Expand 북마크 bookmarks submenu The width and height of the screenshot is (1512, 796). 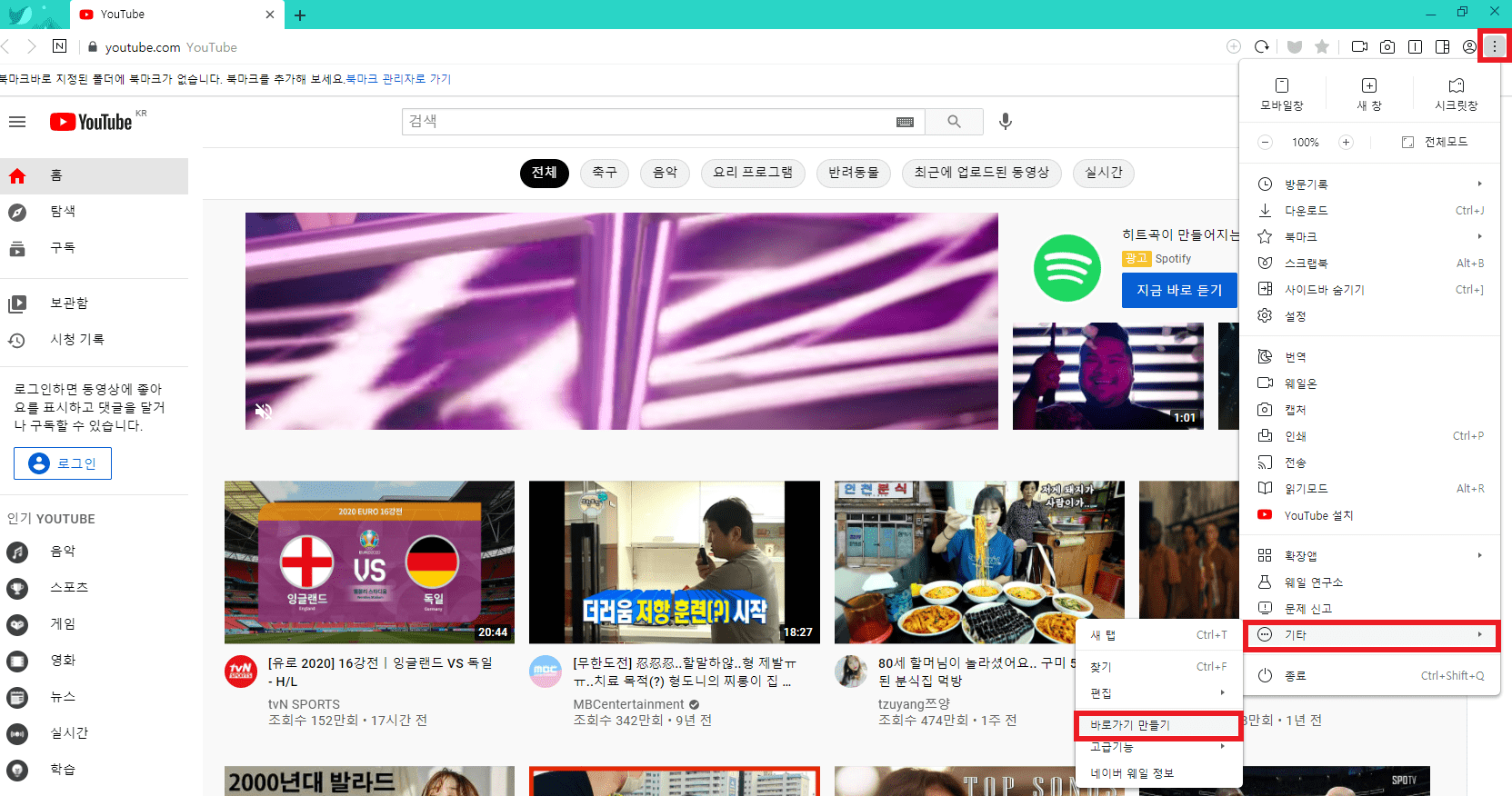pyautogui.click(x=1370, y=237)
